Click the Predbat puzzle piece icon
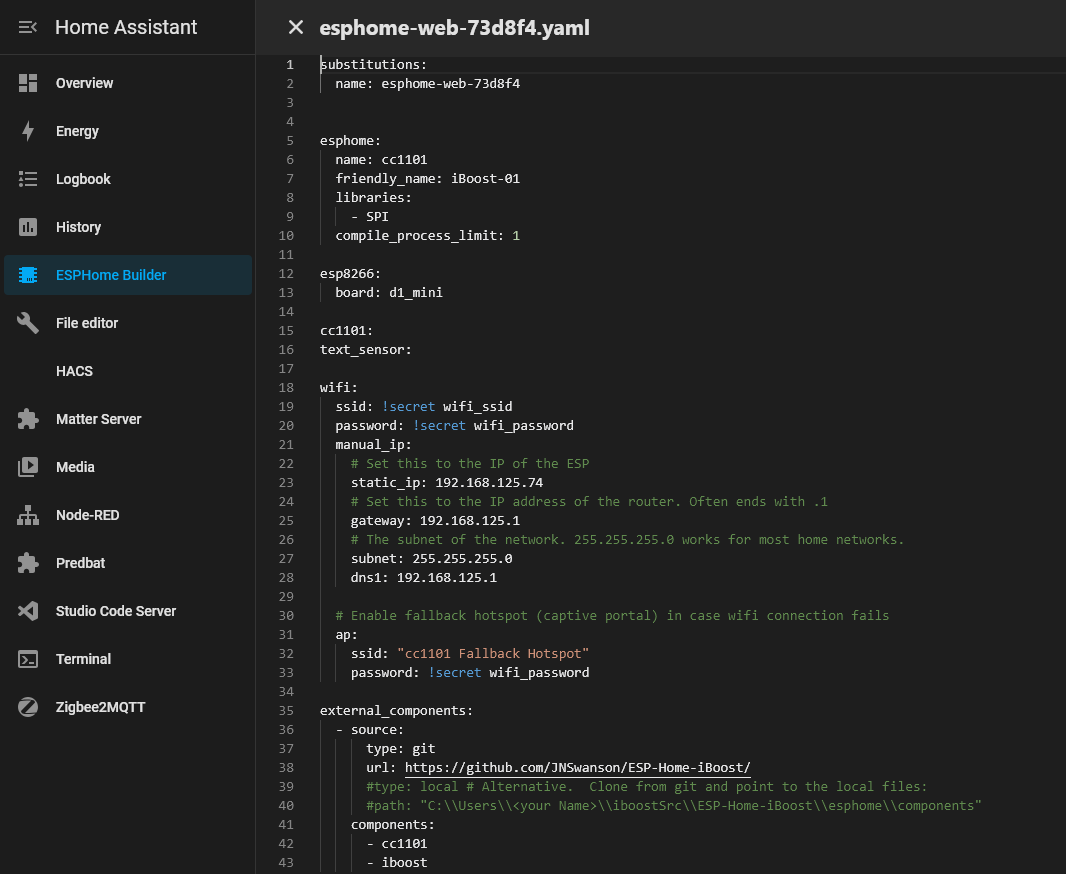The image size is (1066, 874). (x=28, y=563)
